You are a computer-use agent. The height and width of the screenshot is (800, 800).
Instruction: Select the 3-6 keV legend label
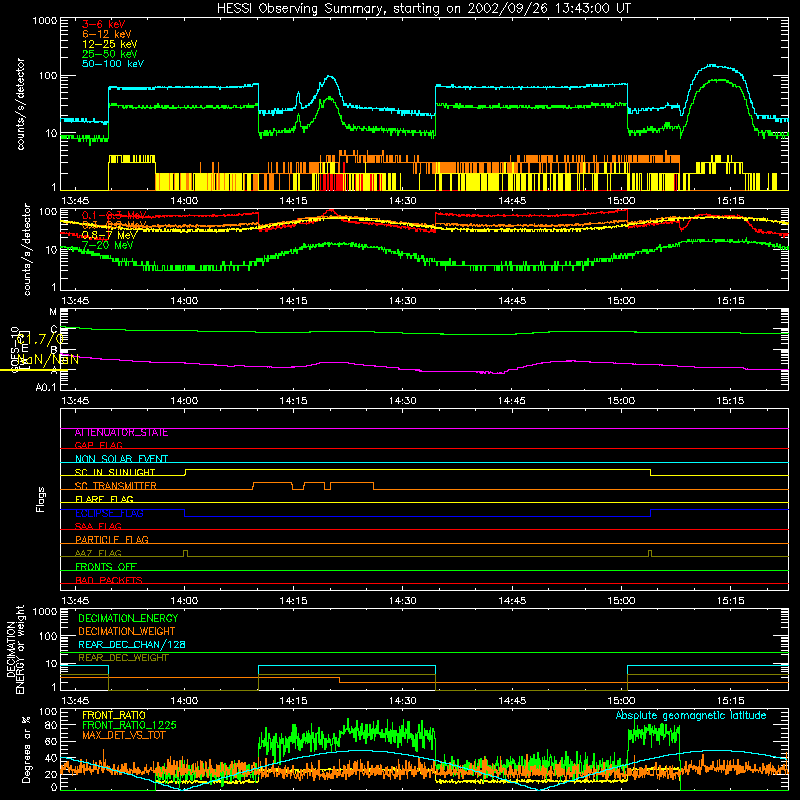(104, 24)
